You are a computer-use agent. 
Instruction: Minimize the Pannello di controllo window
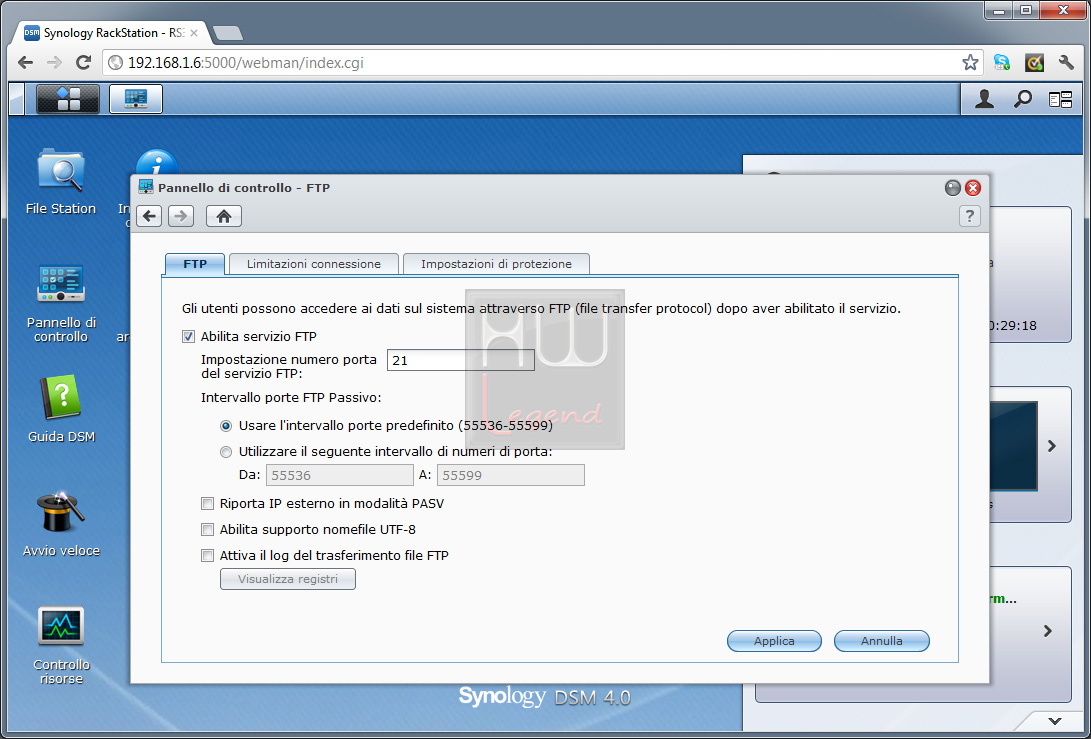(x=953, y=188)
